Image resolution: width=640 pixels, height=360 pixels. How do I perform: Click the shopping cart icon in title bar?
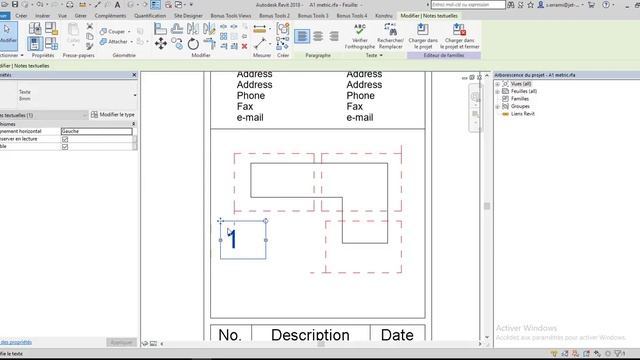pyautogui.click(x=591, y=5)
